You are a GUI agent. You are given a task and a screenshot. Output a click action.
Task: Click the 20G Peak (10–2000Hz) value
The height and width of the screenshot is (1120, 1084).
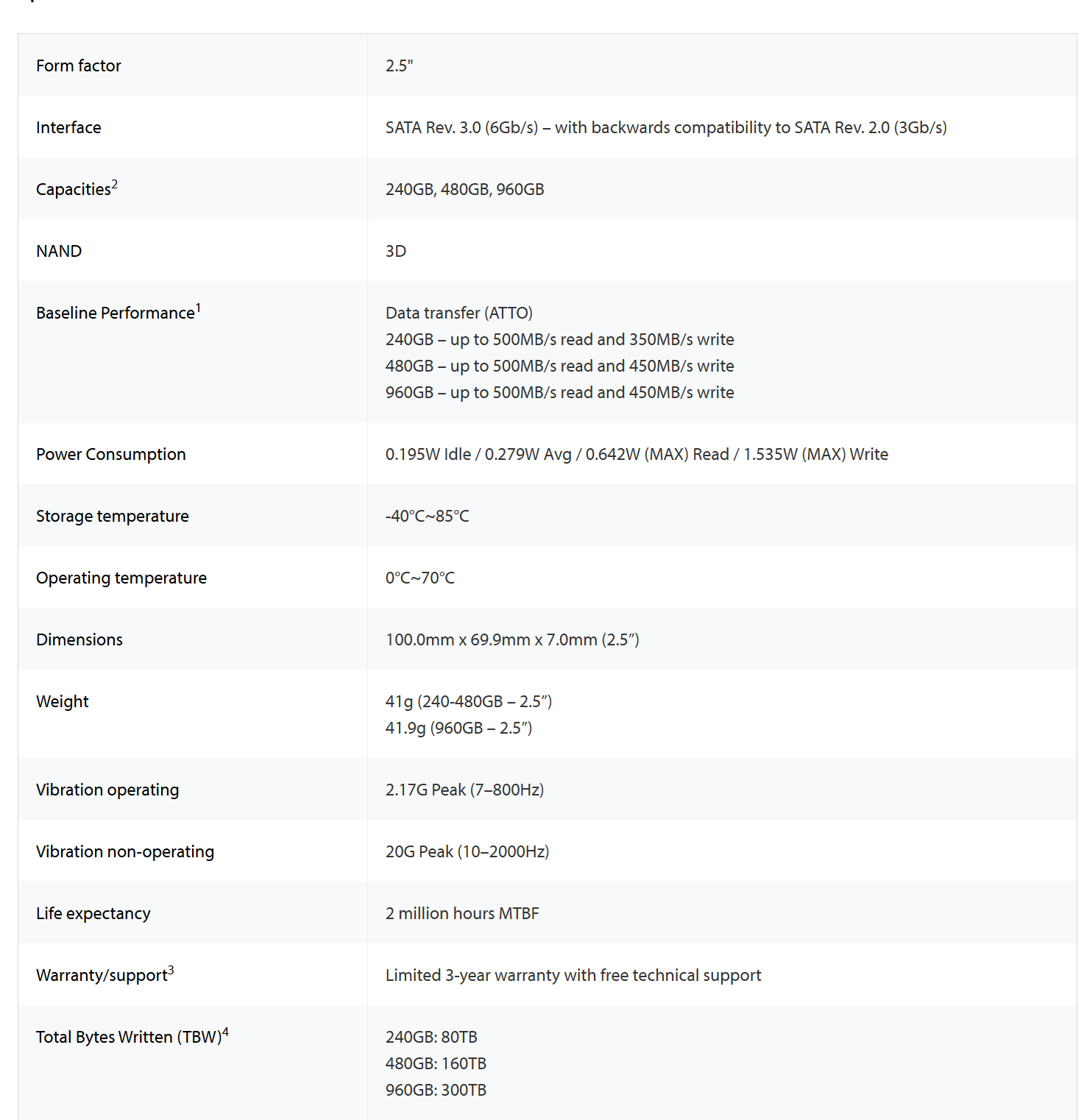tap(467, 851)
